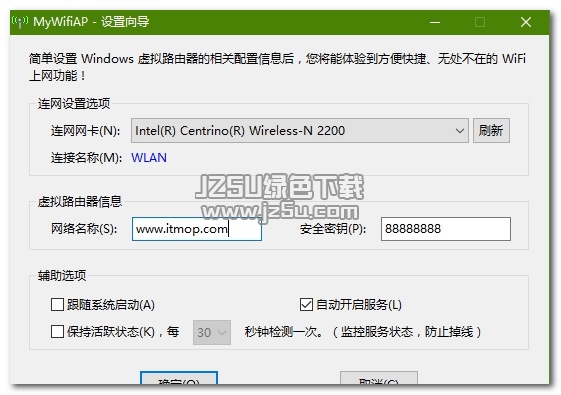Click the 刷新 refresh button
This screenshot has width=561, height=395.
click(x=491, y=131)
